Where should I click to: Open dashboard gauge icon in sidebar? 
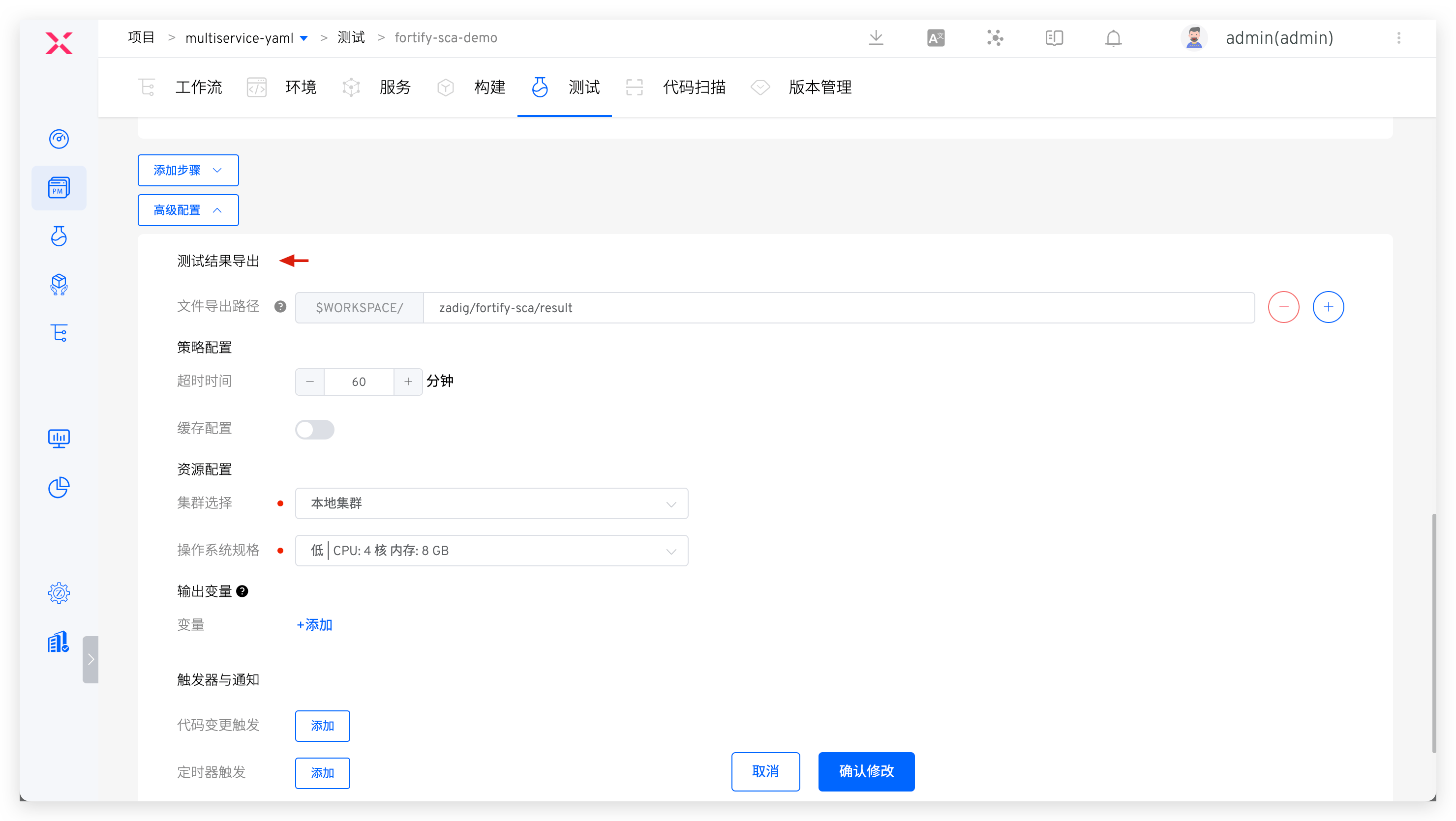(59, 139)
